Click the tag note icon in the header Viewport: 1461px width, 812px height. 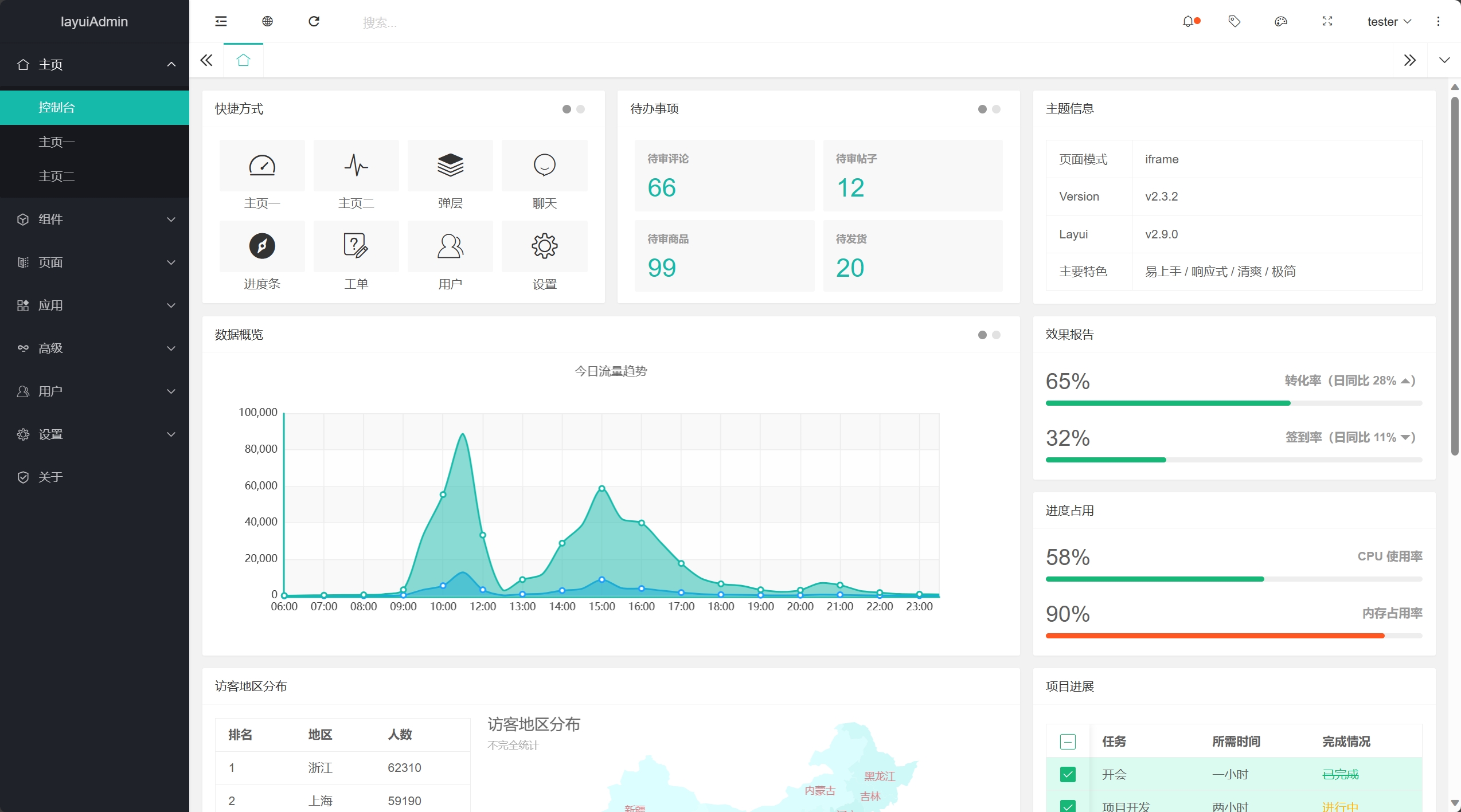pyautogui.click(x=1235, y=22)
